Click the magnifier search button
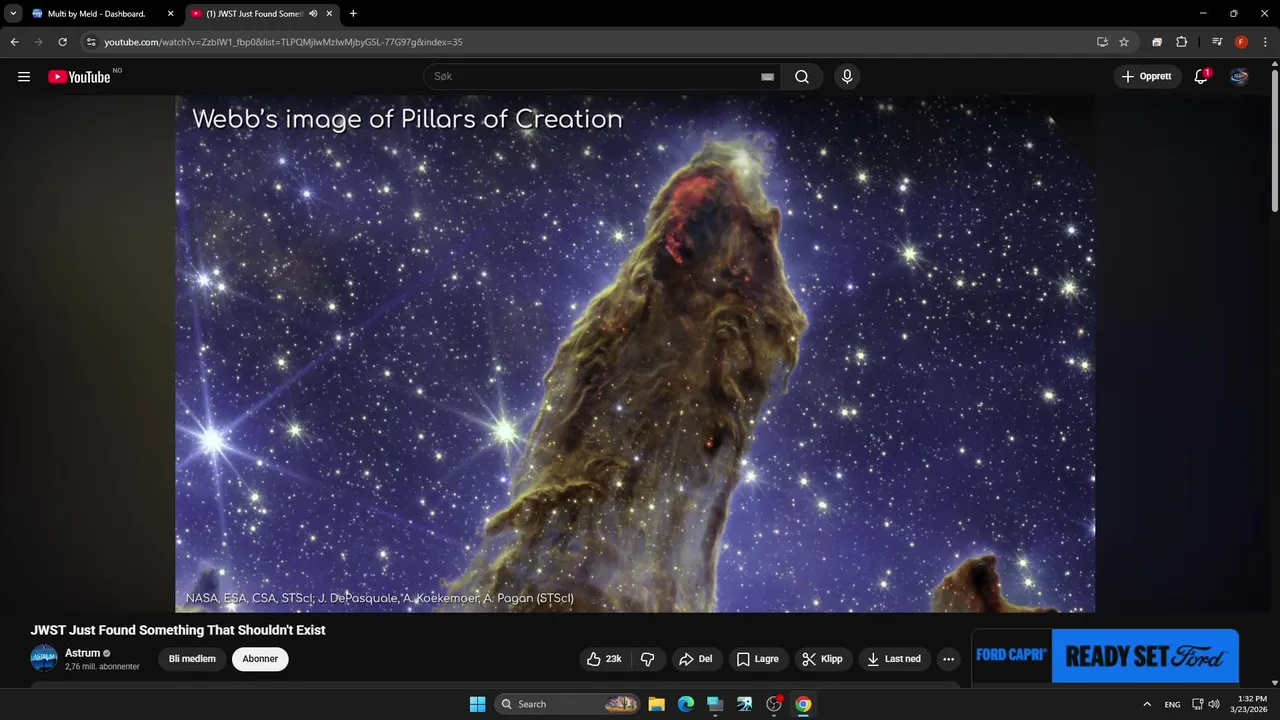 802,77
